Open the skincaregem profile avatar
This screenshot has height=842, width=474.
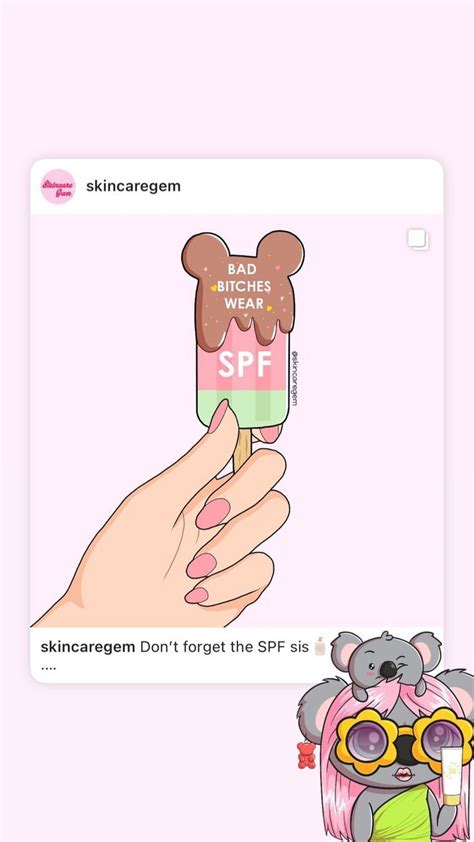tap(57, 186)
